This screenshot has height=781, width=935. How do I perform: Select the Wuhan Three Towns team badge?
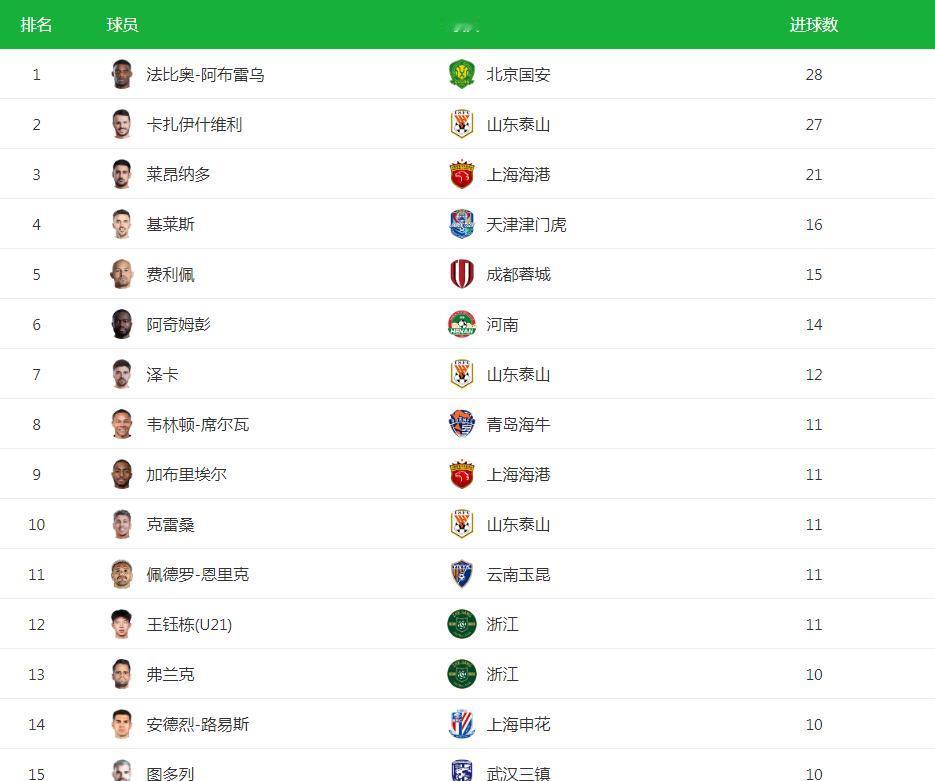(461, 772)
